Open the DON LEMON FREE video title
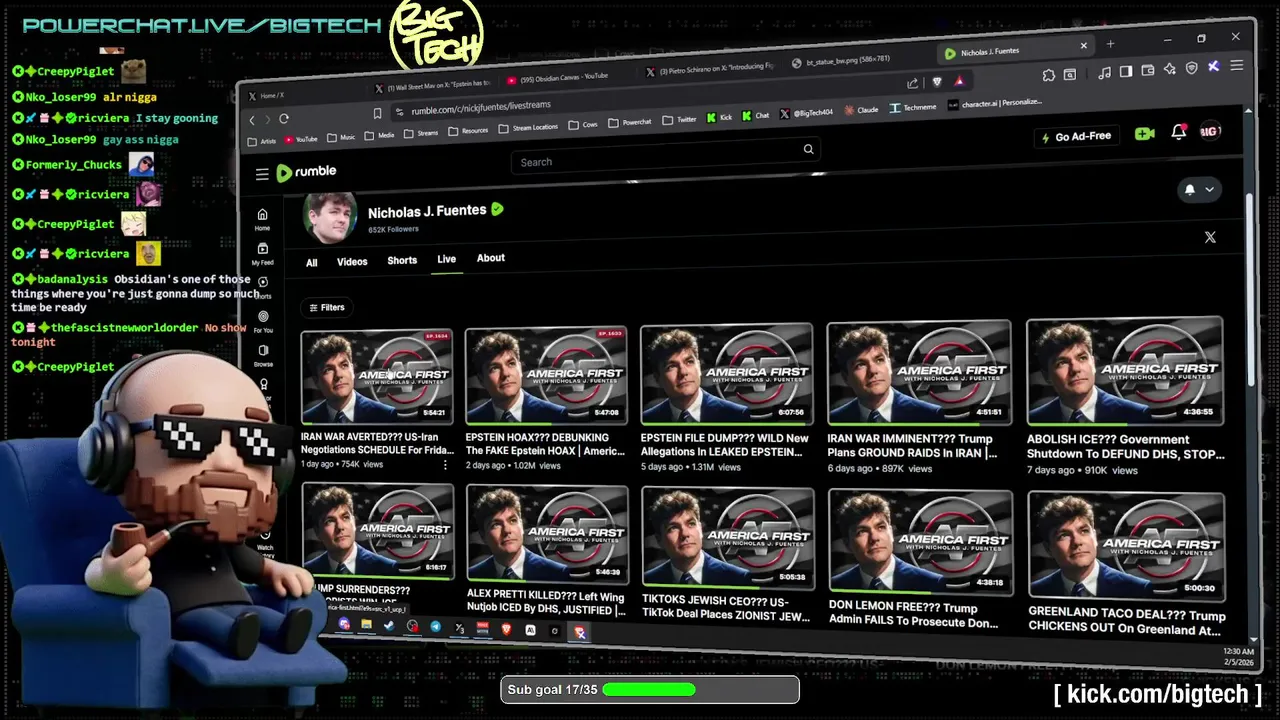Screen dimensions: 1280x720 pyautogui.click(x=914, y=615)
